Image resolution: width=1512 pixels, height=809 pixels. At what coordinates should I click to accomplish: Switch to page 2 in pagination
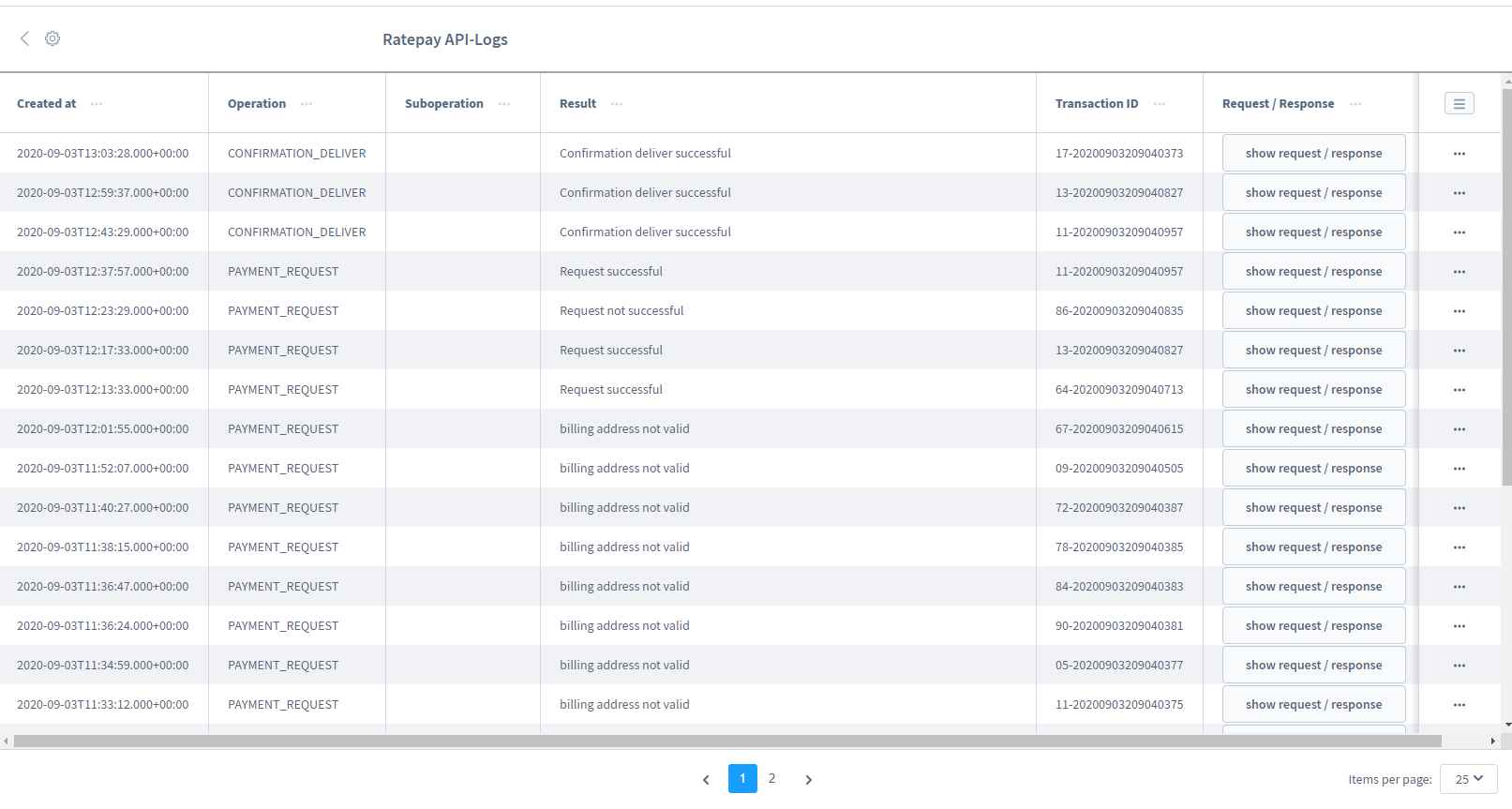tap(772, 778)
